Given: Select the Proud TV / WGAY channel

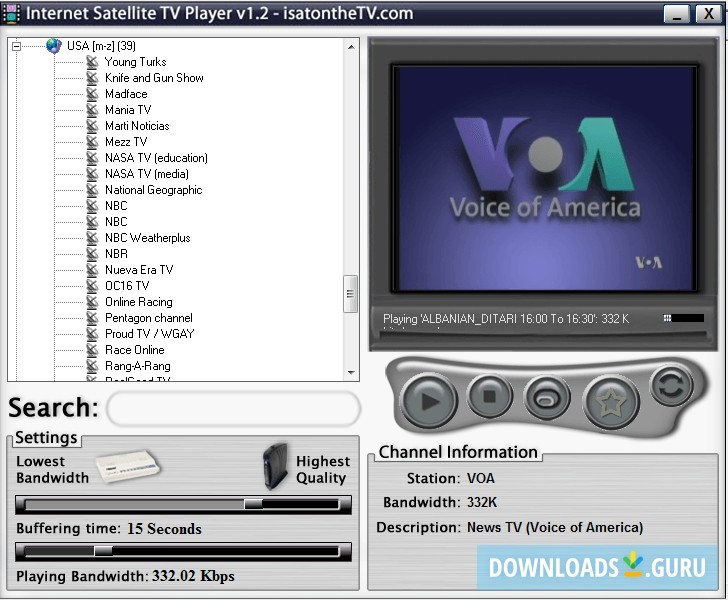Looking at the screenshot, I should pyautogui.click(x=150, y=334).
